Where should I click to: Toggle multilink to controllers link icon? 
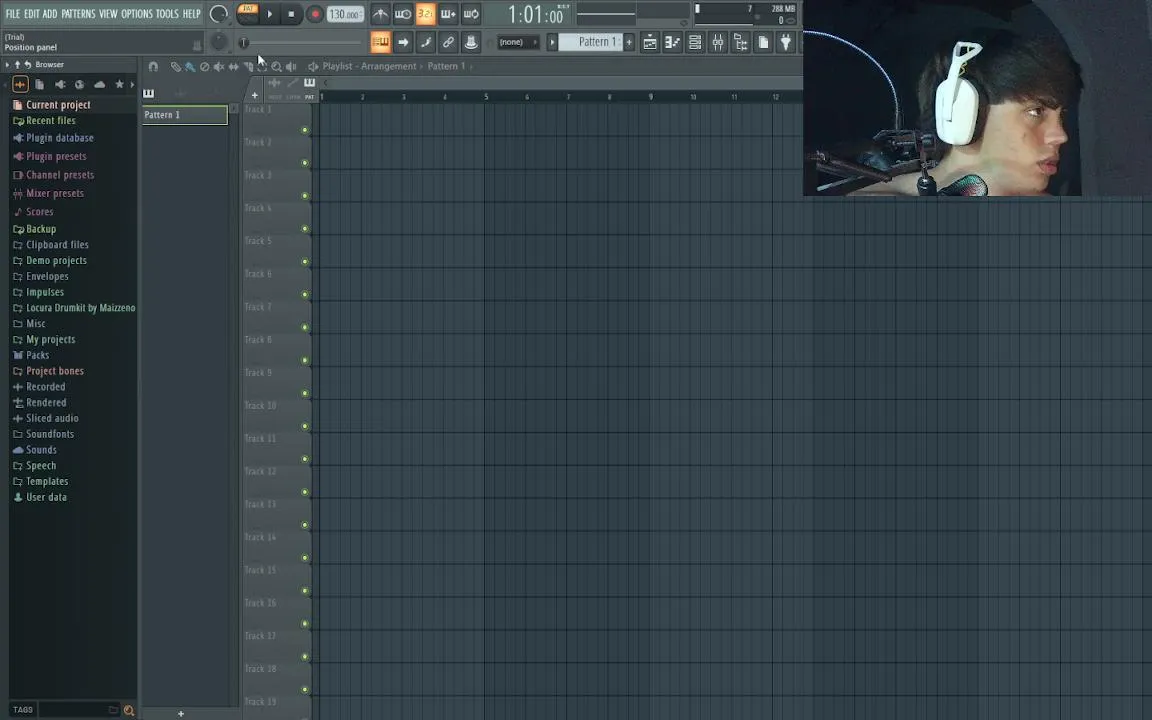pos(448,42)
